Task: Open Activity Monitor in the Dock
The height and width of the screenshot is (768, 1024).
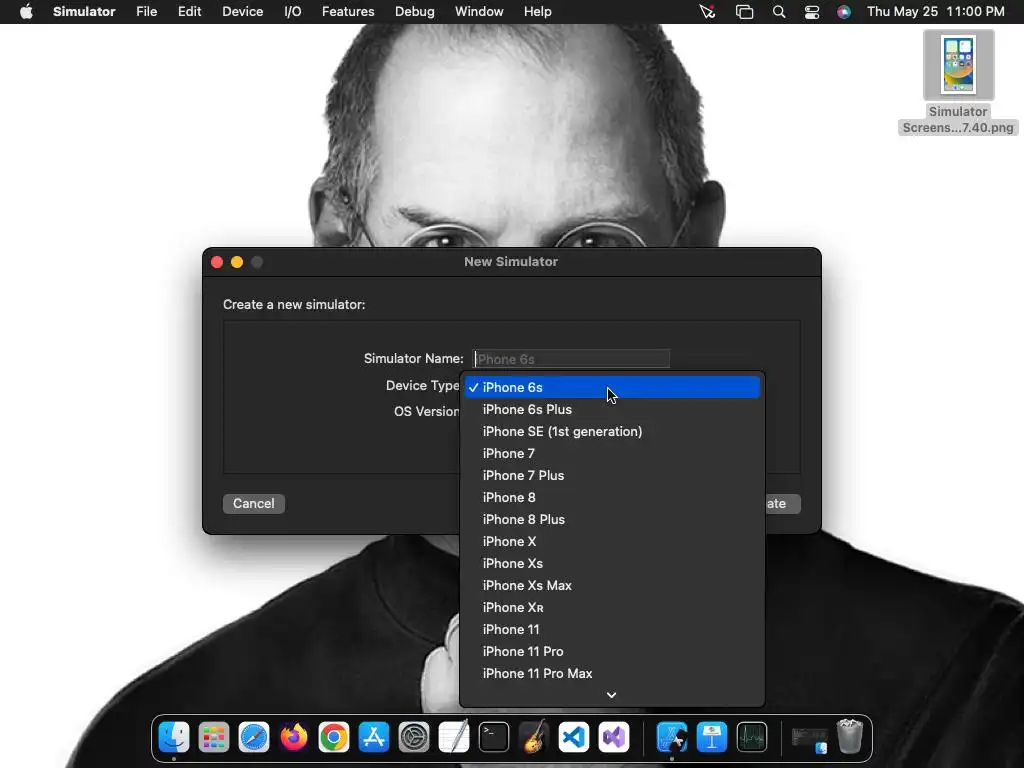Action: coord(752,737)
